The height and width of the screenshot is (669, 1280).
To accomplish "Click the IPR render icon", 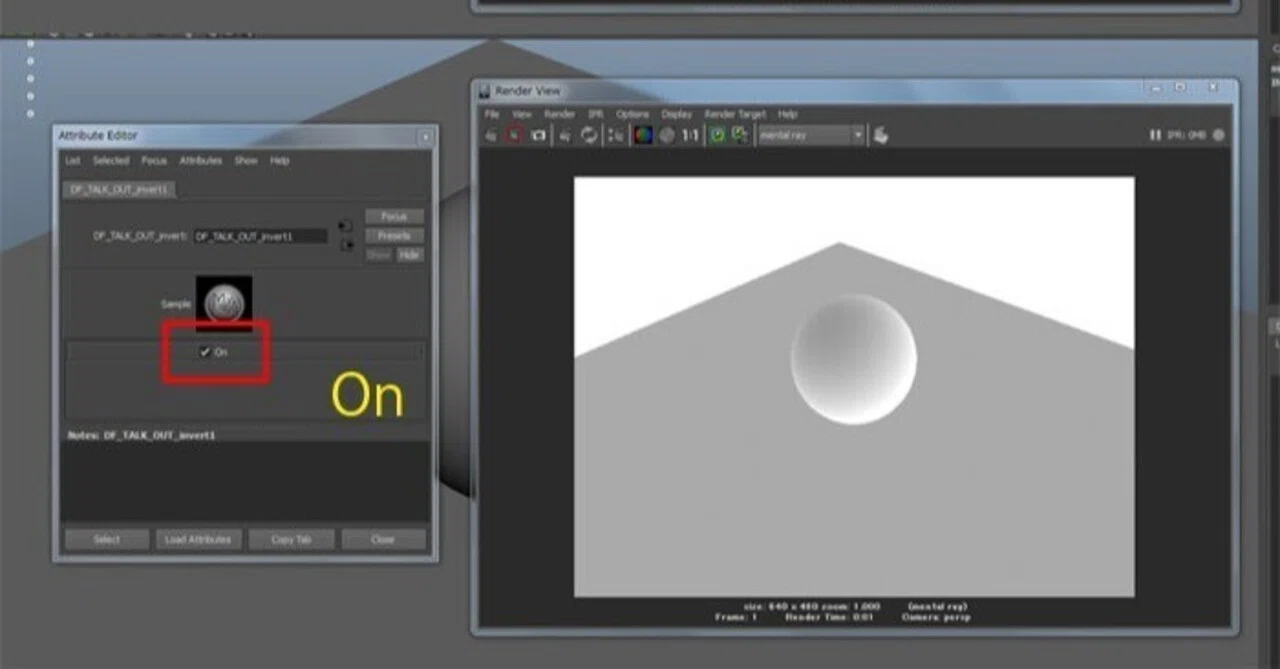I will coord(566,135).
